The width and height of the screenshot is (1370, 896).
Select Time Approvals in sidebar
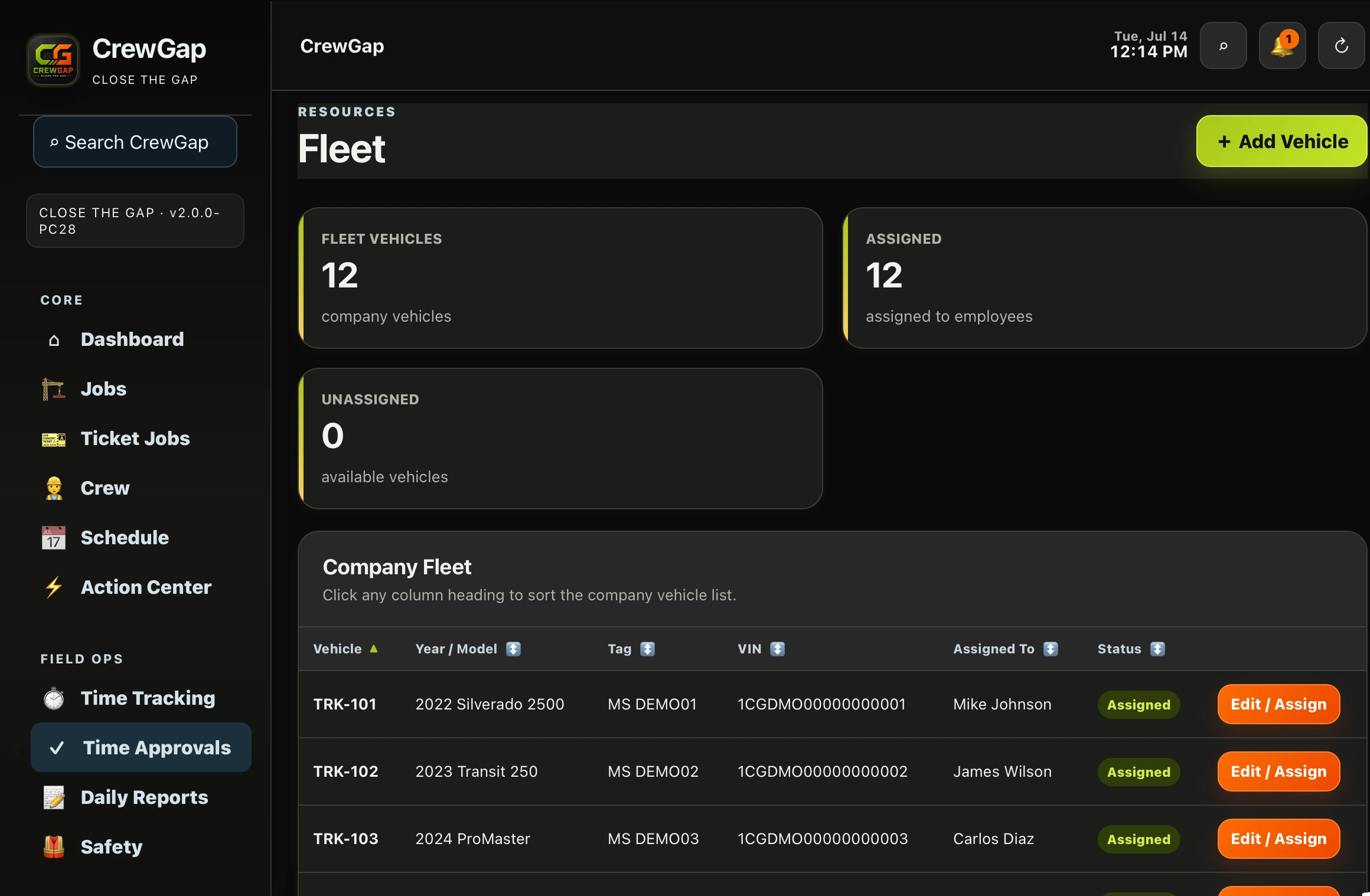click(x=141, y=748)
